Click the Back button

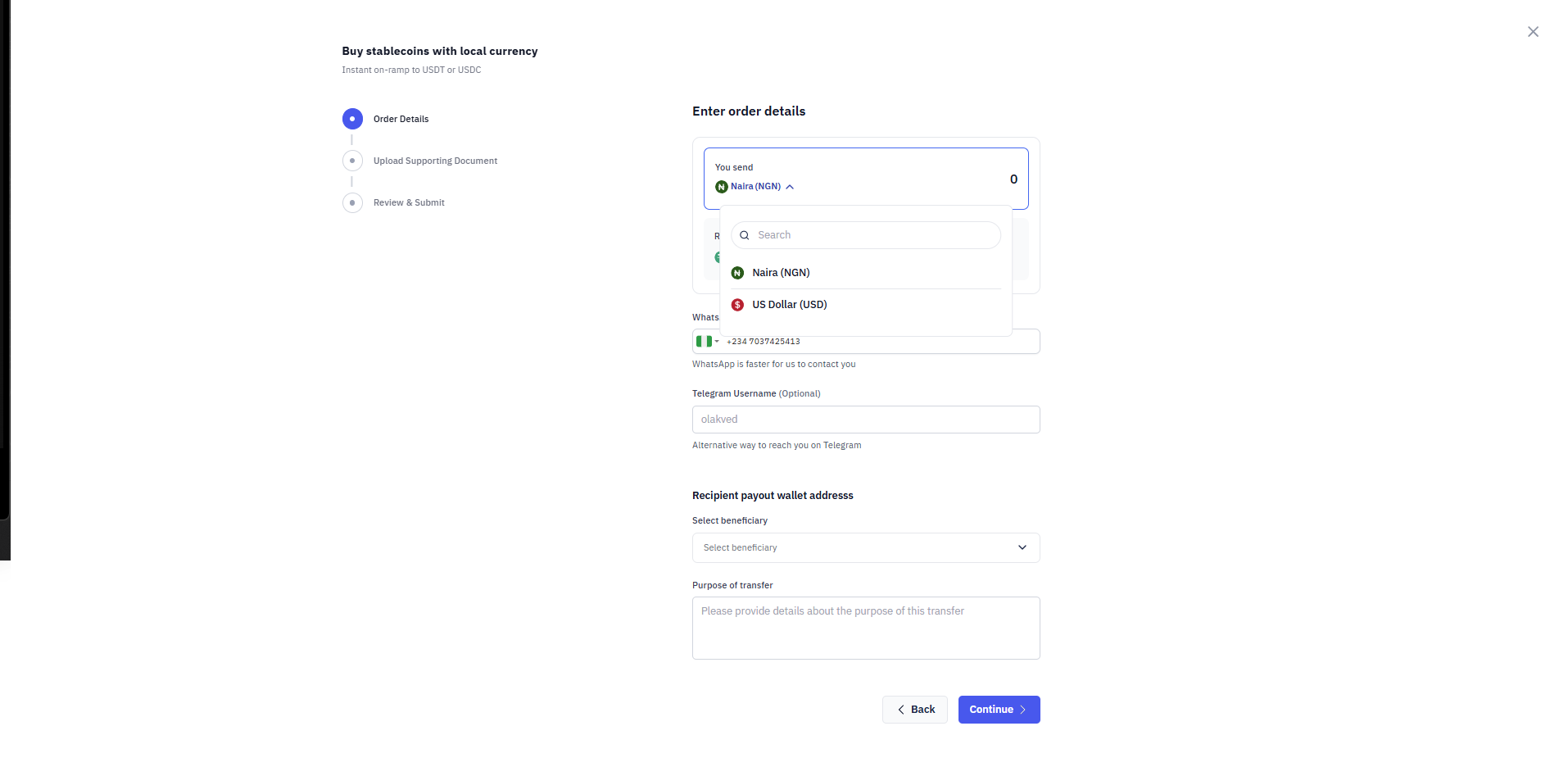pos(915,710)
